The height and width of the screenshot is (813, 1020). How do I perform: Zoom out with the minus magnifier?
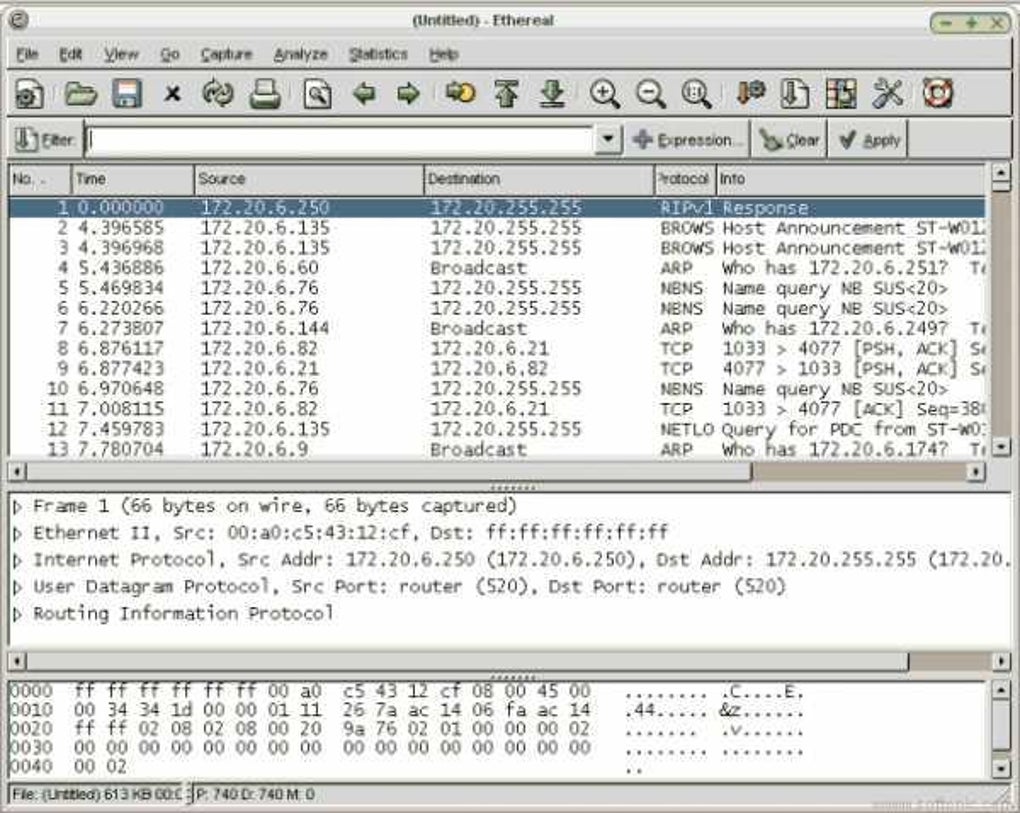click(651, 94)
